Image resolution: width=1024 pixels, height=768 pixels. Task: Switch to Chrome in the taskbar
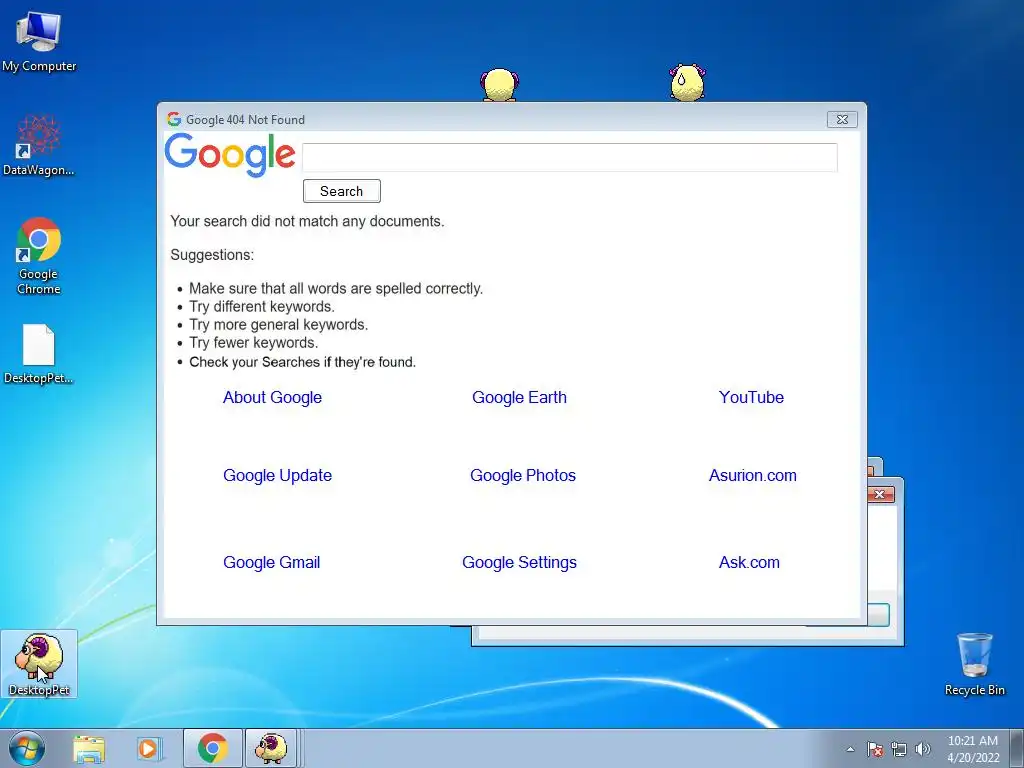click(x=212, y=748)
